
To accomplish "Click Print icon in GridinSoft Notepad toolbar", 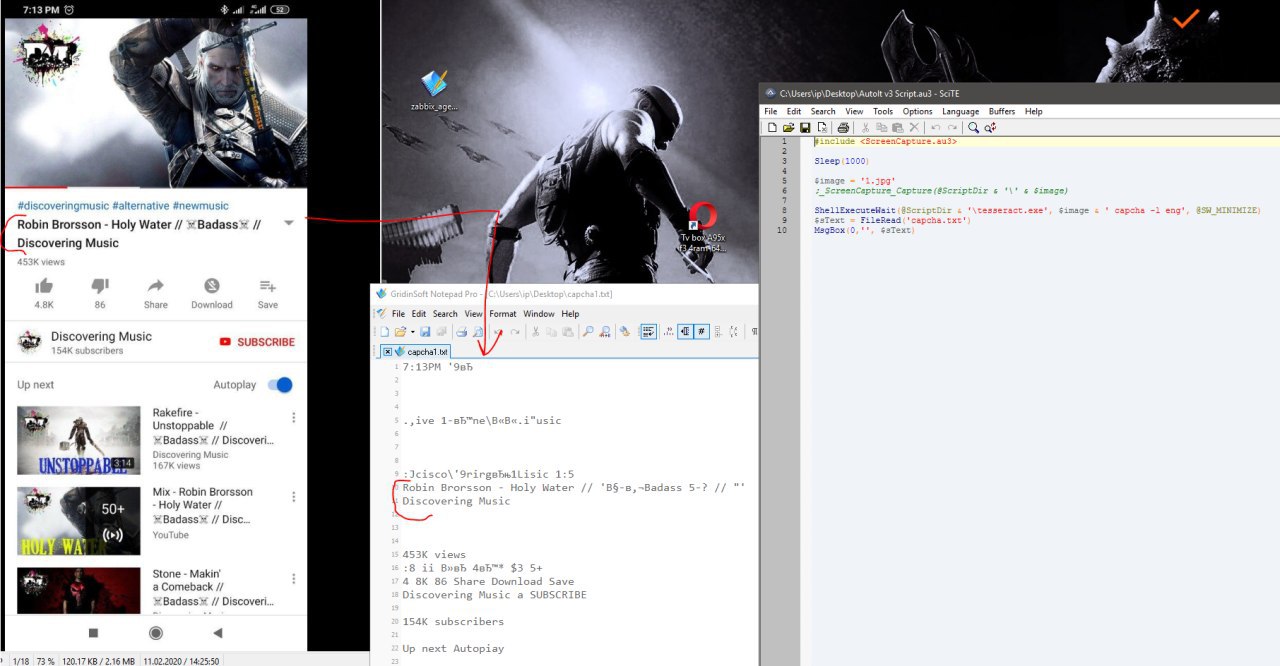I will [461, 332].
